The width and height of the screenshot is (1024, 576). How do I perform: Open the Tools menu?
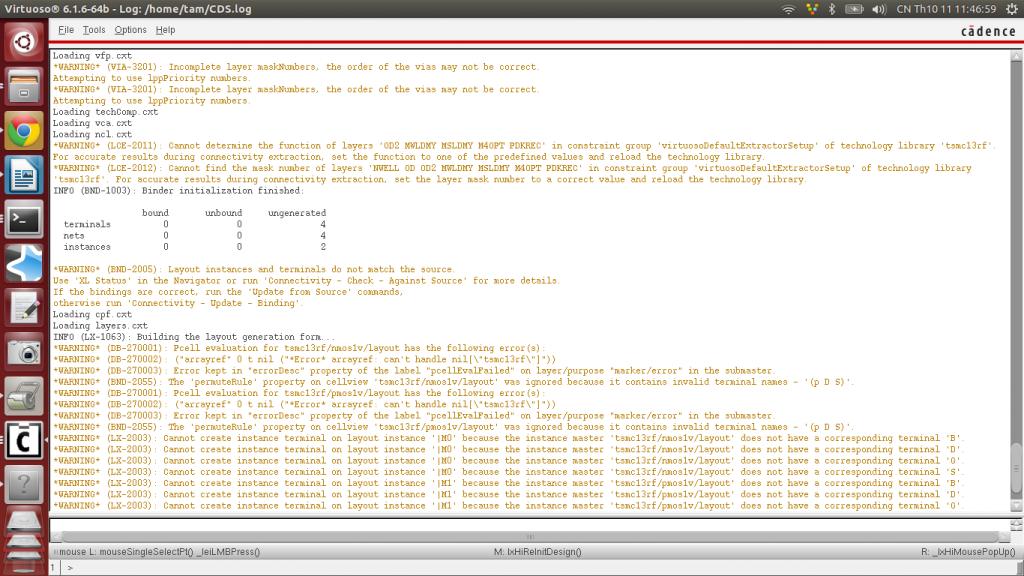pyautogui.click(x=93, y=30)
